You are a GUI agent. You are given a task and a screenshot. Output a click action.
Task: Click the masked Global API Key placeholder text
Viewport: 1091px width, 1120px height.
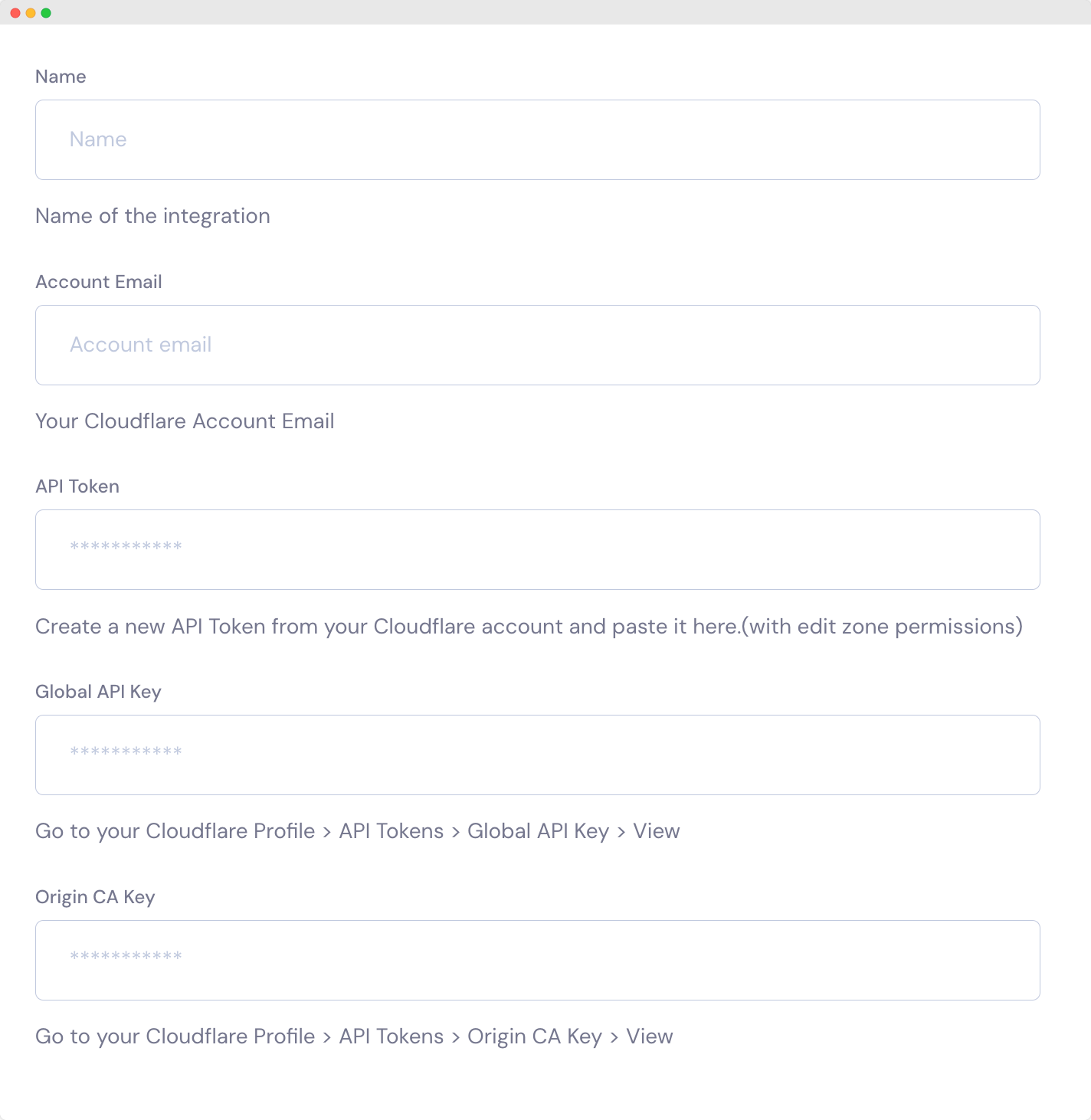pos(125,751)
